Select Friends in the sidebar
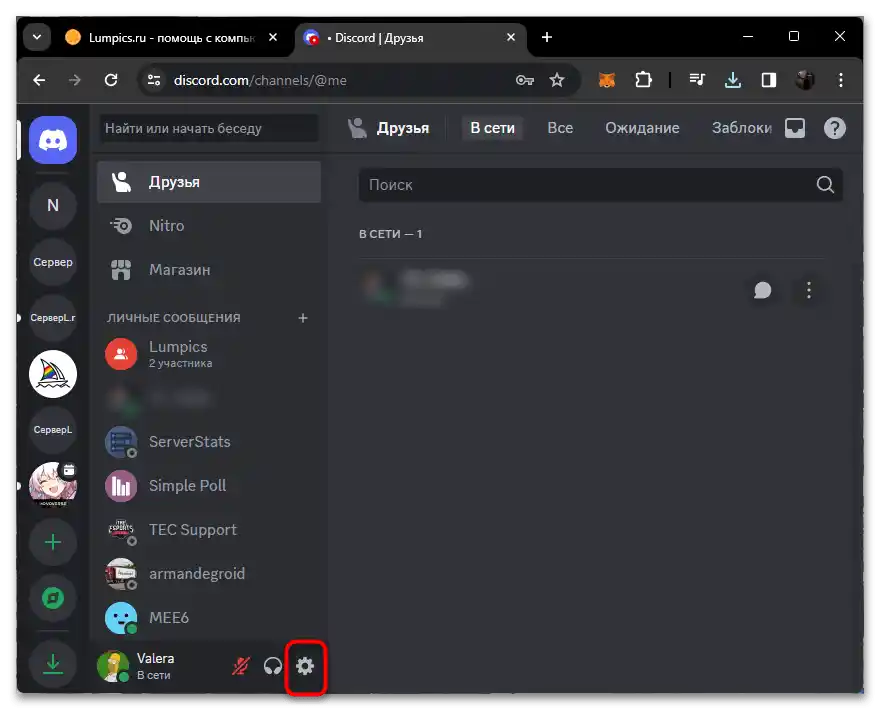Screen dimensions: 880x710 (209, 182)
